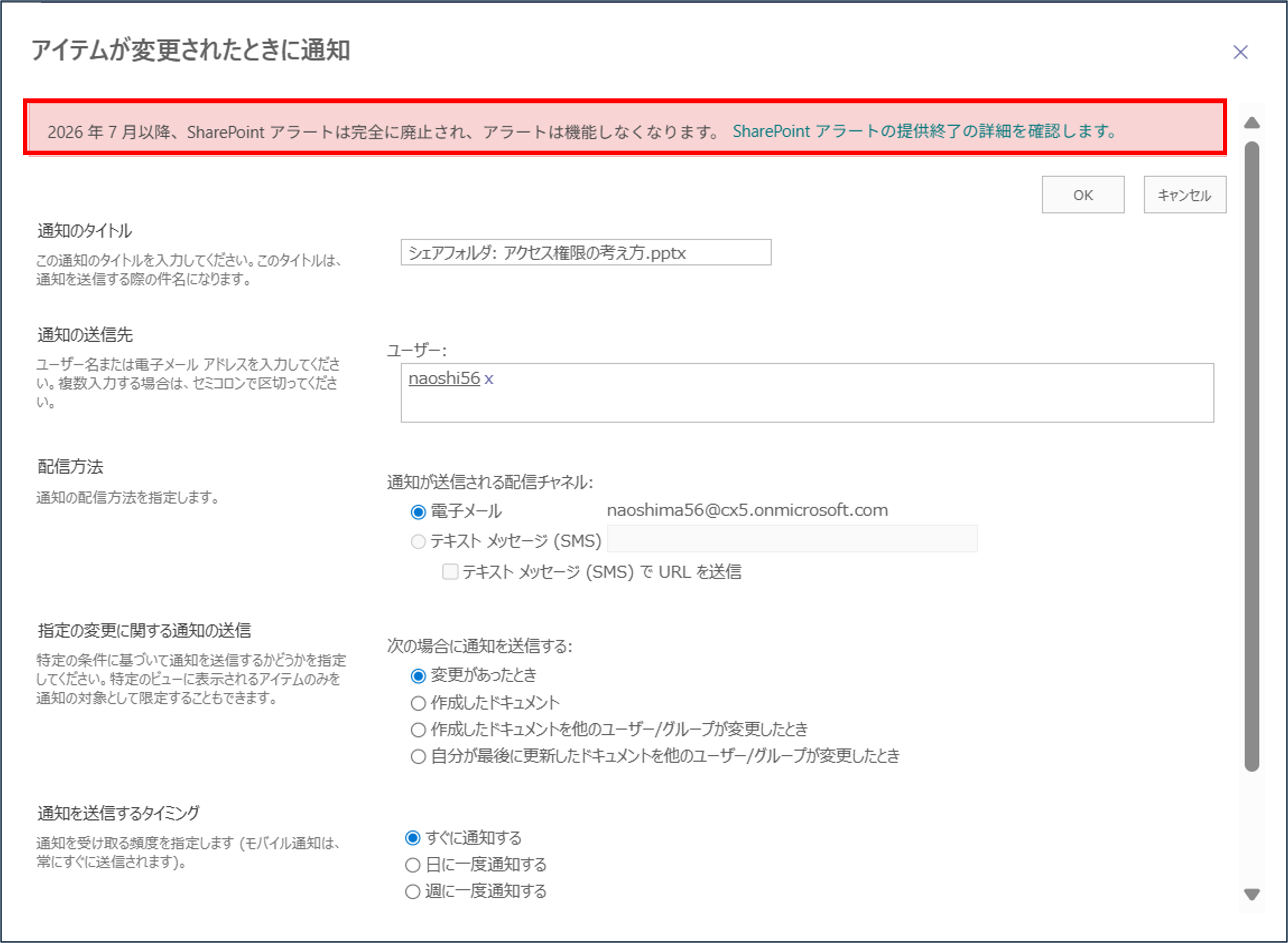The image size is (1288, 943).
Task: Select the テキスト メッセージ (SMS) radio button
Action: pos(418,541)
